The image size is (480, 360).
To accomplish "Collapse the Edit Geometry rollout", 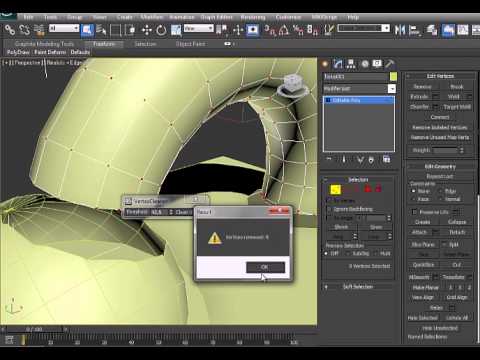I will [440, 166].
